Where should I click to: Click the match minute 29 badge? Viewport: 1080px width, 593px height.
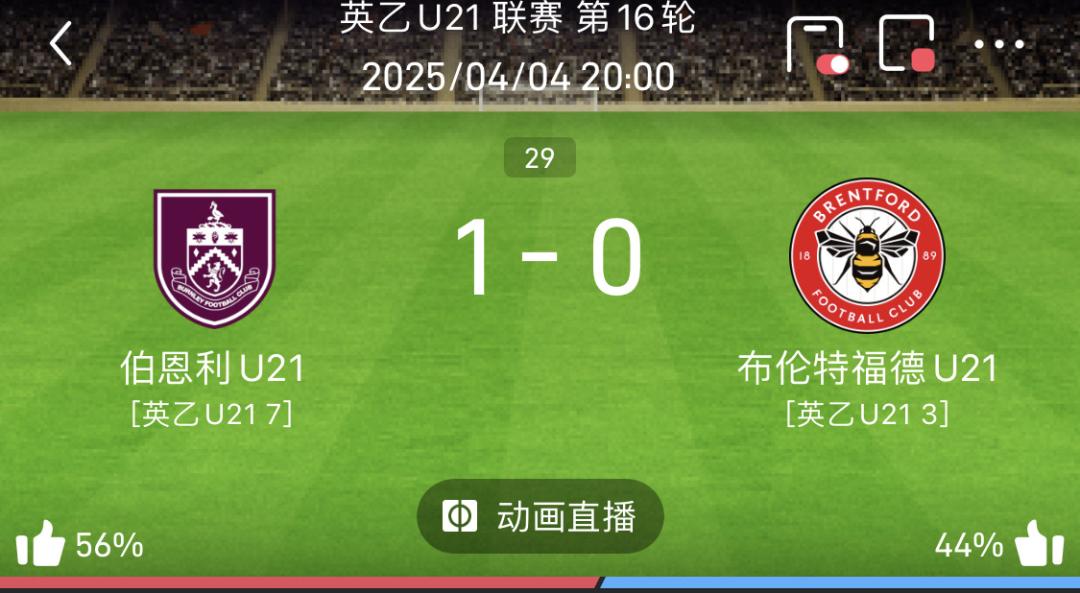[x=540, y=158]
